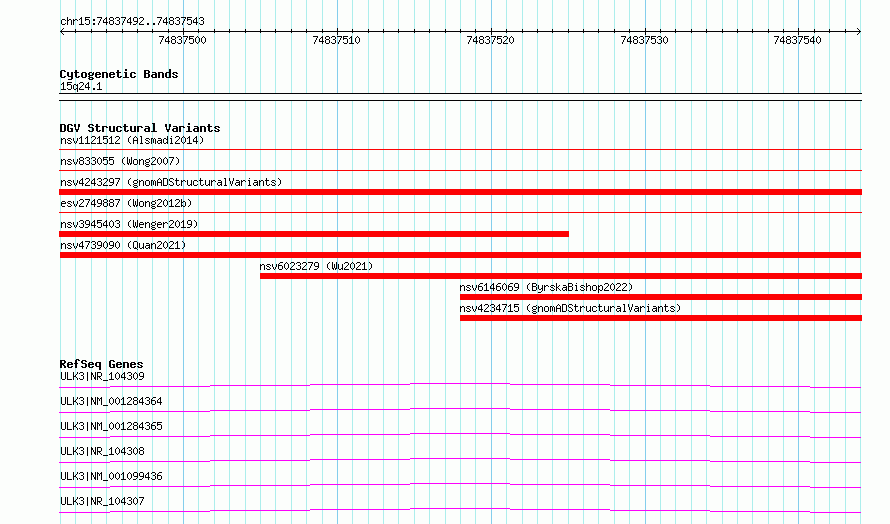Click the thick red bar of nsv4243297
Viewport: 890px width, 524px height.
point(460,192)
